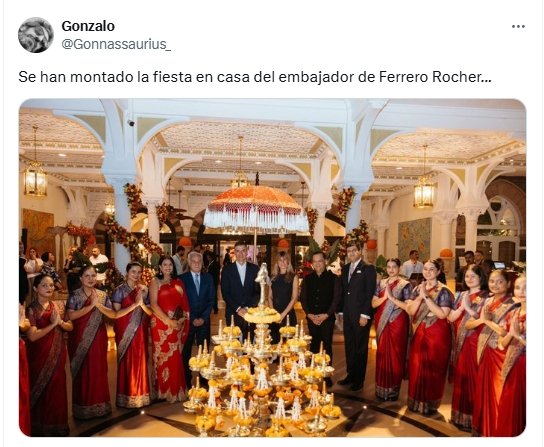The height and width of the screenshot is (447, 544).
Task: Click the hanging lantern at photo's left edge
Action: point(35,176)
